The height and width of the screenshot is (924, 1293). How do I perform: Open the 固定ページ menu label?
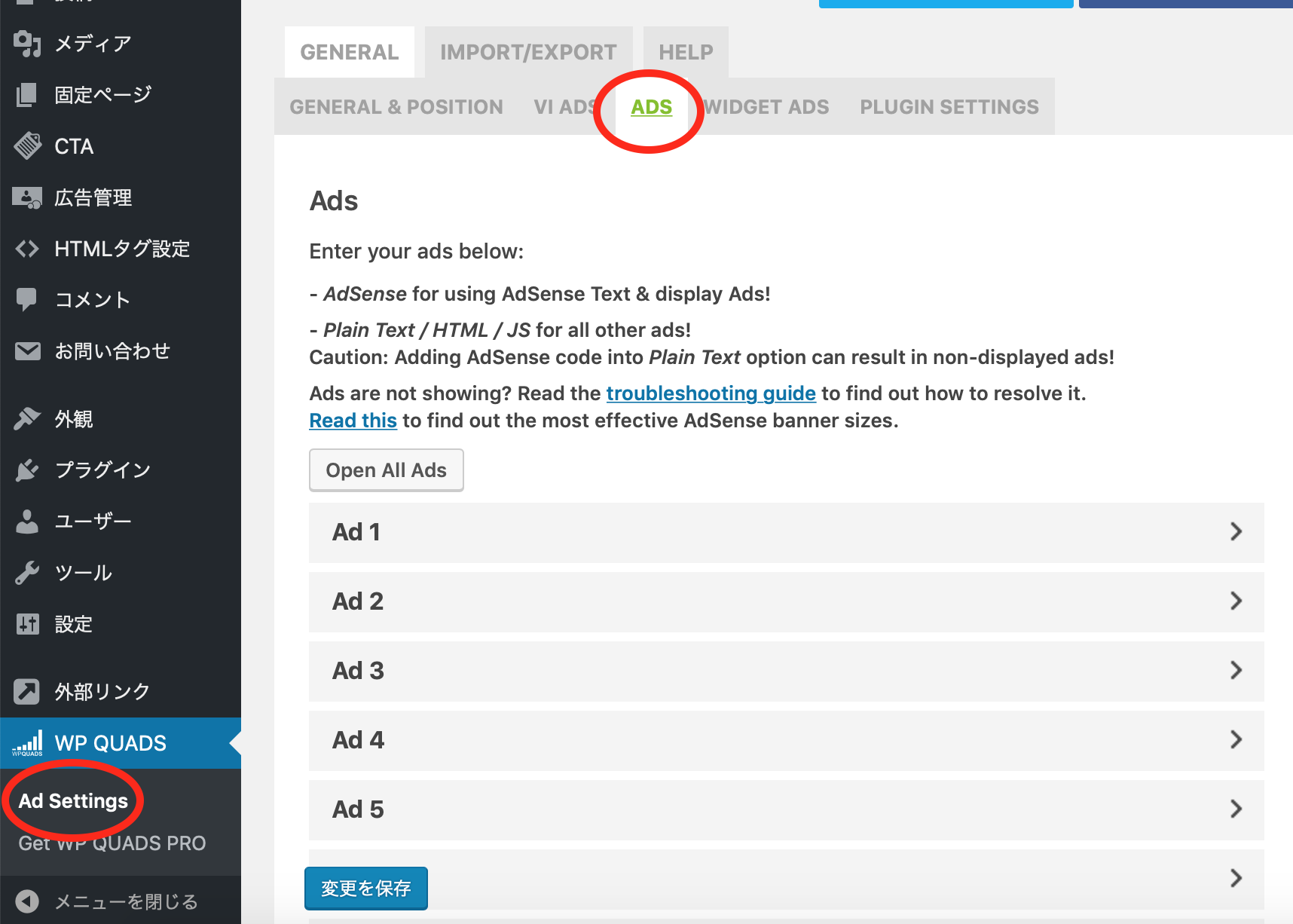(x=103, y=95)
